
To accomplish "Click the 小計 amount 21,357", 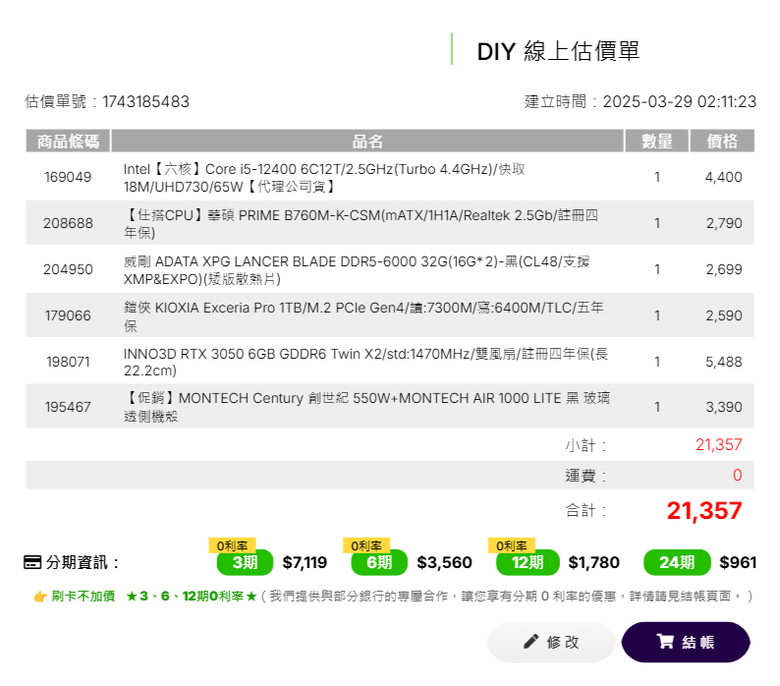I will click(x=719, y=445).
